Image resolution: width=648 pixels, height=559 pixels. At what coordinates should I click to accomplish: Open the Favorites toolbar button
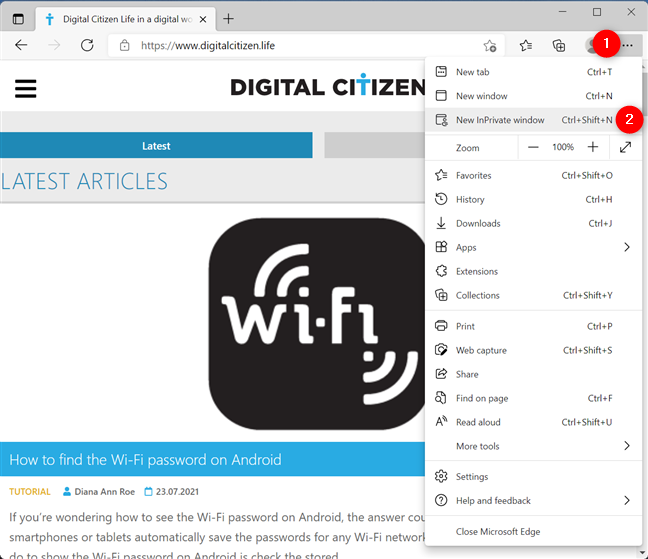coord(526,45)
